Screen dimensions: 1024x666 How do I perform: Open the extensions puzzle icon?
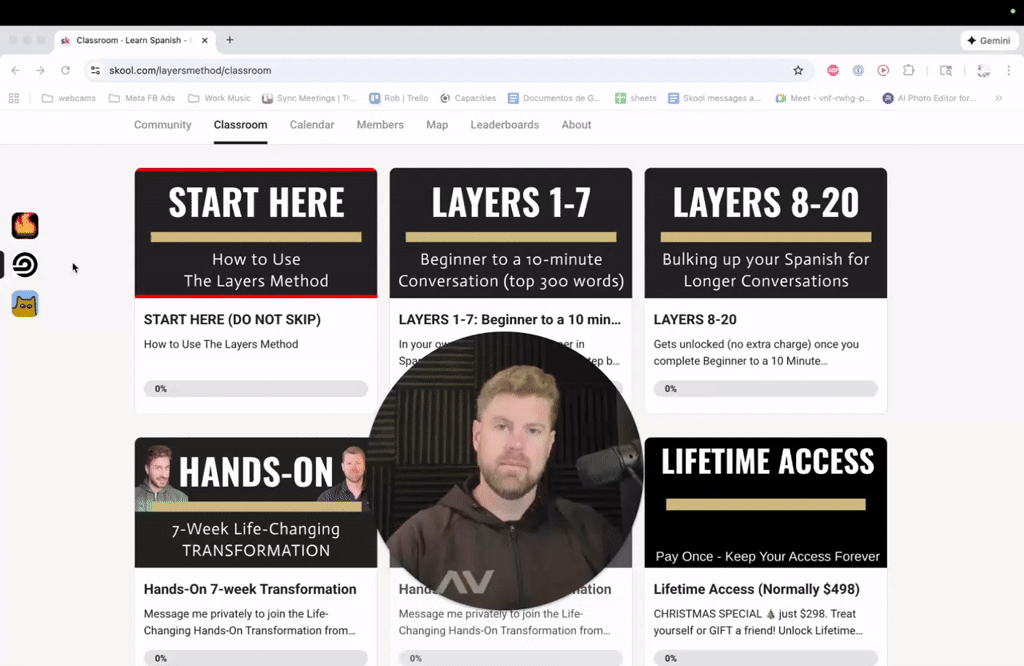coord(908,71)
